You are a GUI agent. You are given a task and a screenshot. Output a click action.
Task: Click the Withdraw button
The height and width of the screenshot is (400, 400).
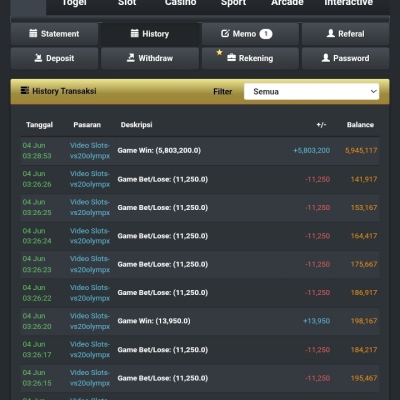pos(150,58)
